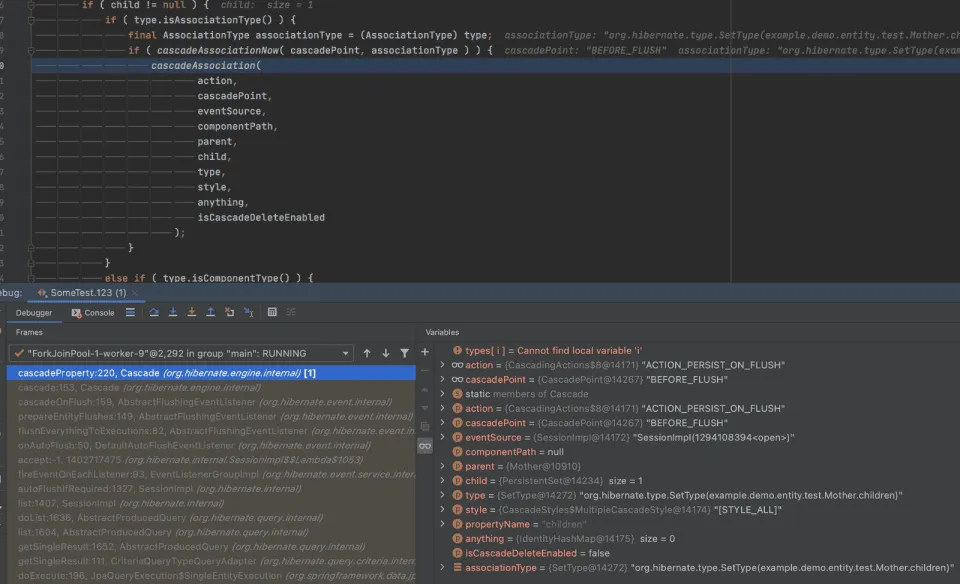Image resolution: width=960 pixels, height=584 pixels.
Task: Click the Trace Current Stream Chain icon
Action: click(x=291, y=312)
